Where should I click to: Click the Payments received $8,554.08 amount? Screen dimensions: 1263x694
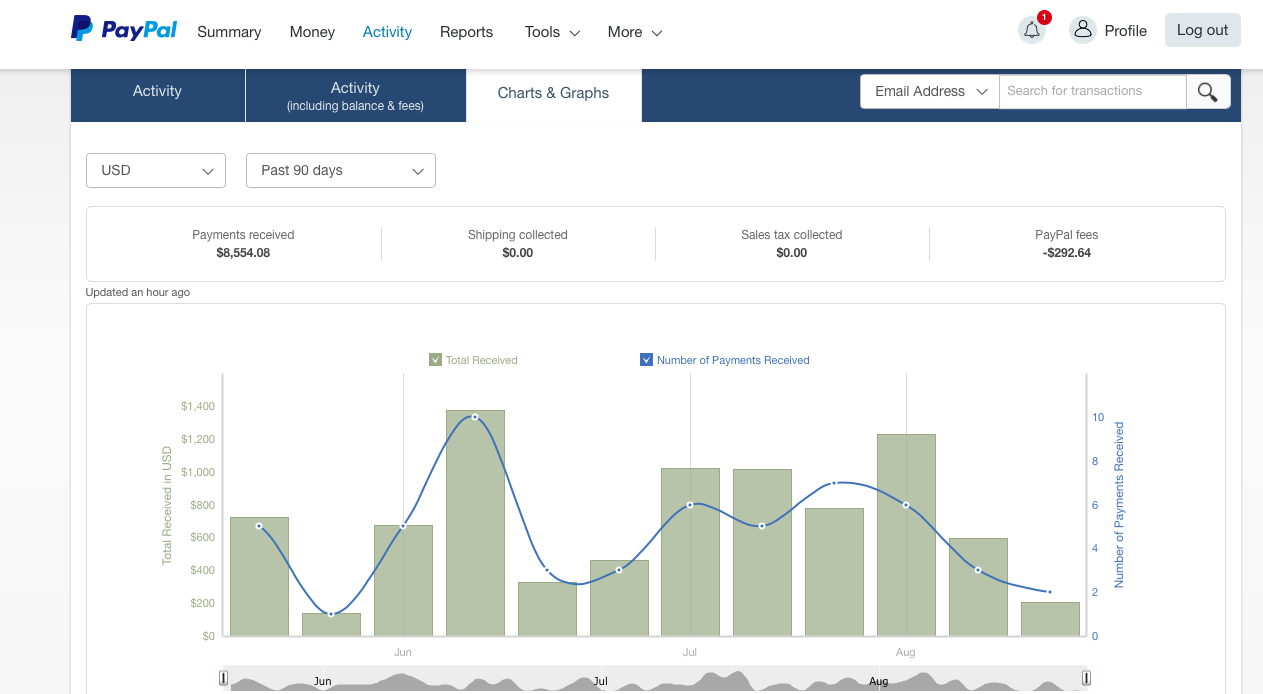pyautogui.click(x=243, y=253)
